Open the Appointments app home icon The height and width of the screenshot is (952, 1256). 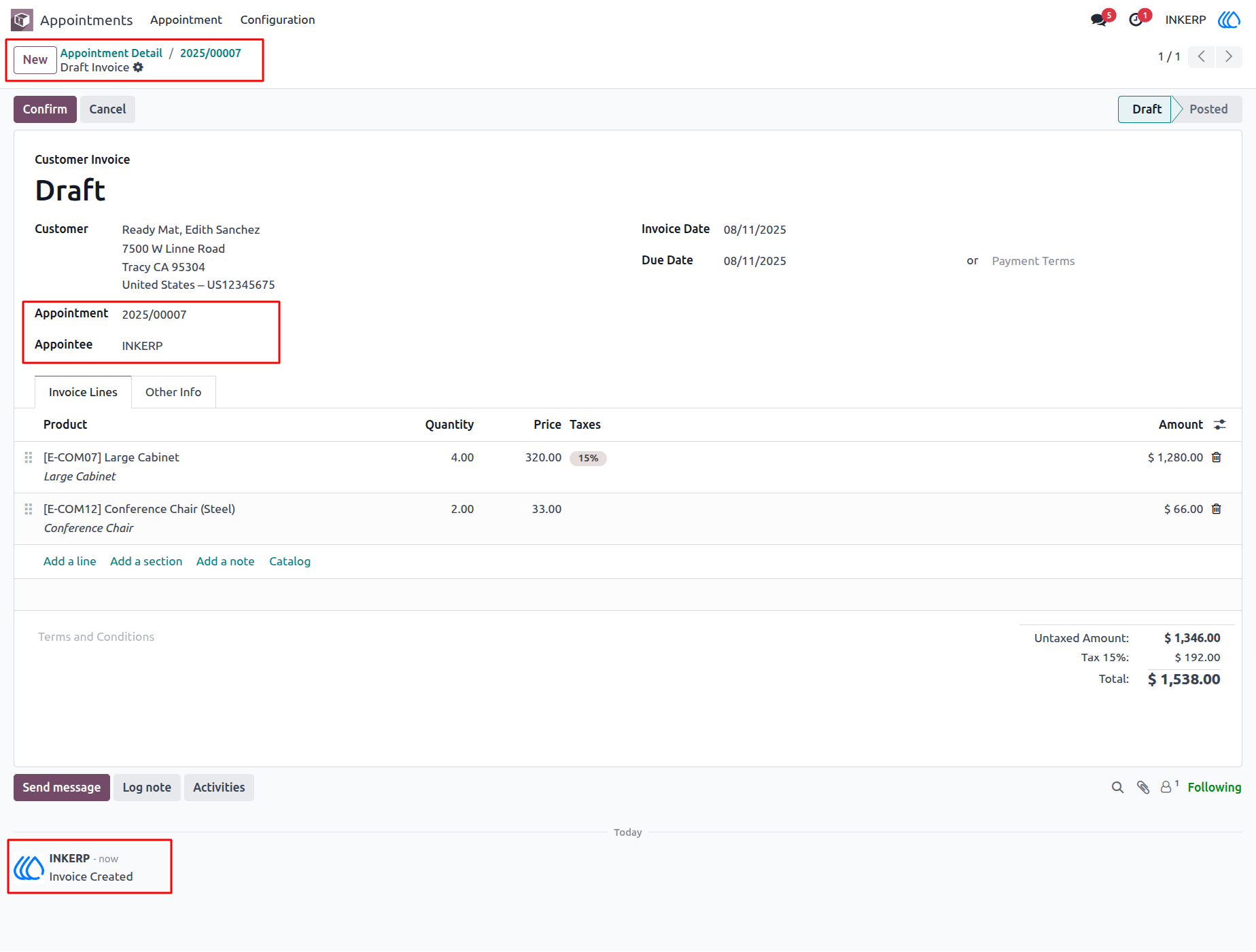(22, 20)
